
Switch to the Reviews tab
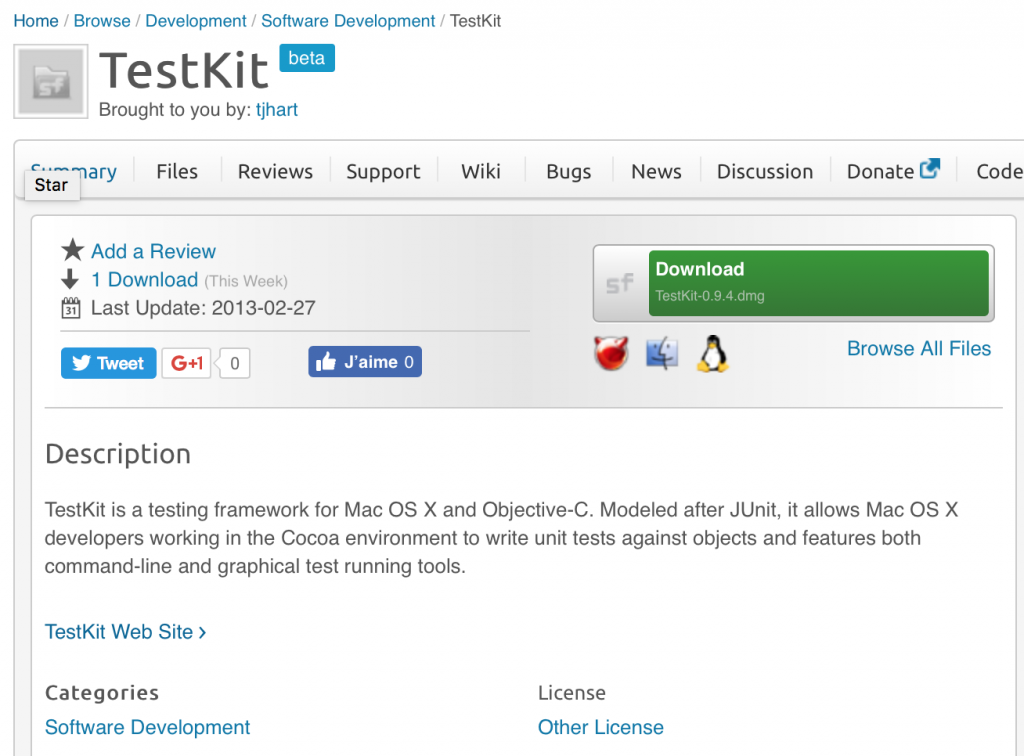[x=275, y=172]
